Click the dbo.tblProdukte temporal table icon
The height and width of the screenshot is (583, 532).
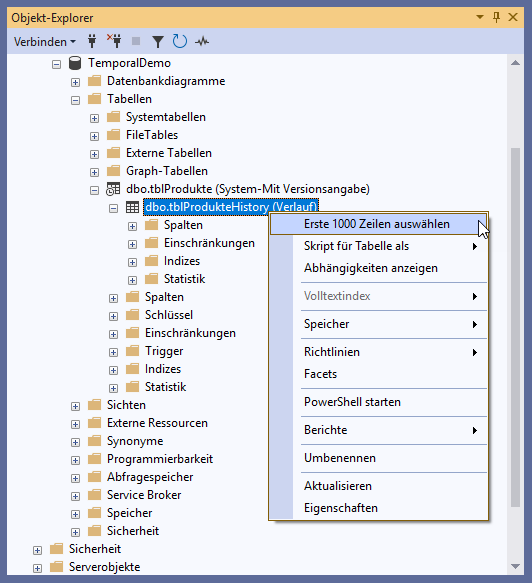(x=113, y=189)
